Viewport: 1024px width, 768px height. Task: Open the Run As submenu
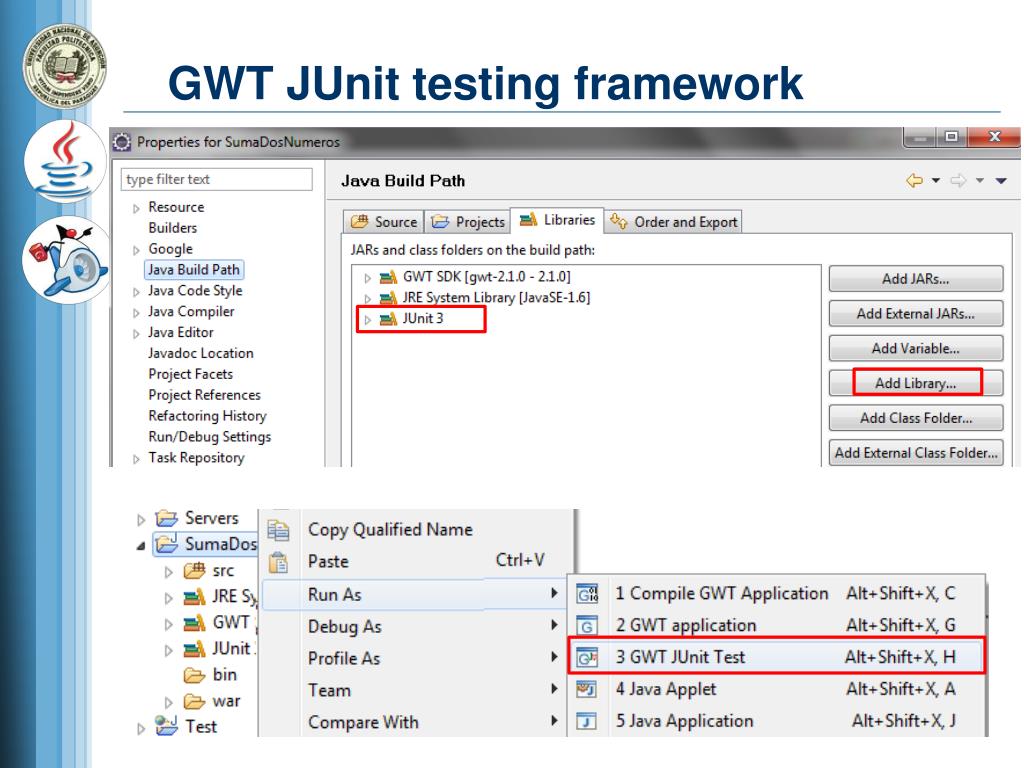click(415, 595)
